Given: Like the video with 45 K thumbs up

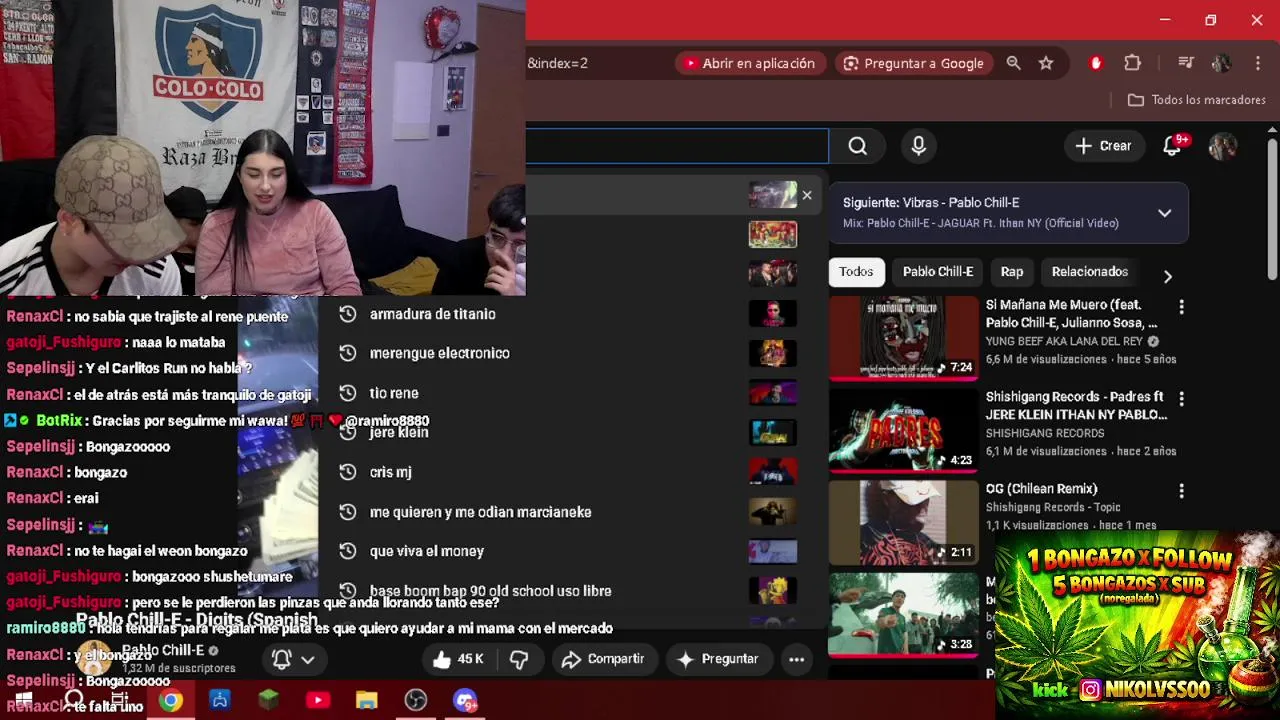Looking at the screenshot, I should tap(458, 659).
